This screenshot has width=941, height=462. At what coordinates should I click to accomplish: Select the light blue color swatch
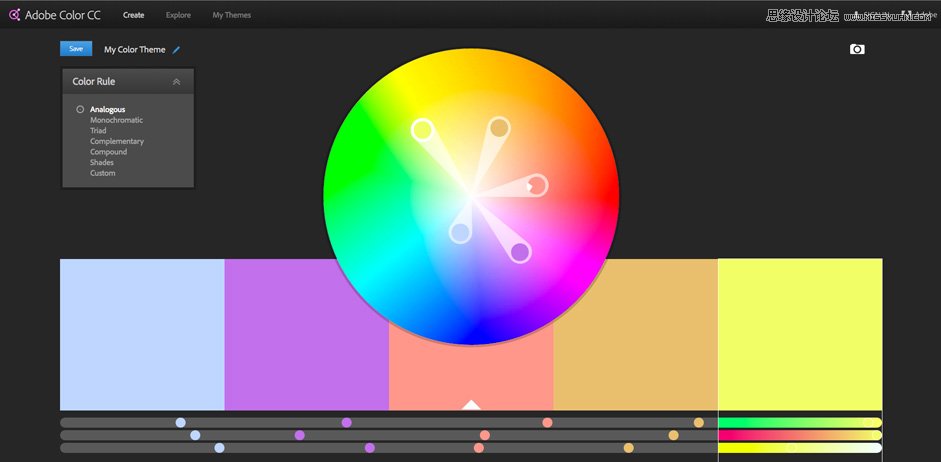(142, 334)
